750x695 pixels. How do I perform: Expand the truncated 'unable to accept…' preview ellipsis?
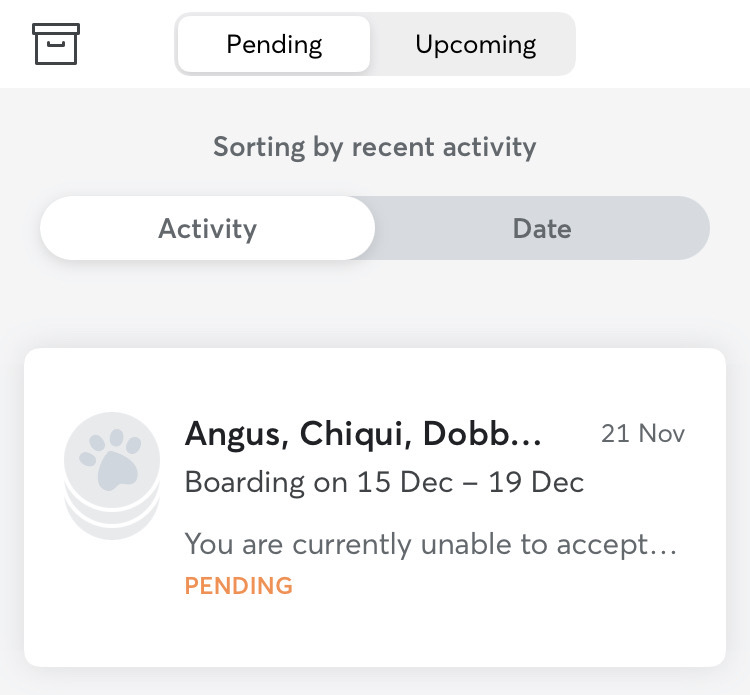tap(663, 552)
